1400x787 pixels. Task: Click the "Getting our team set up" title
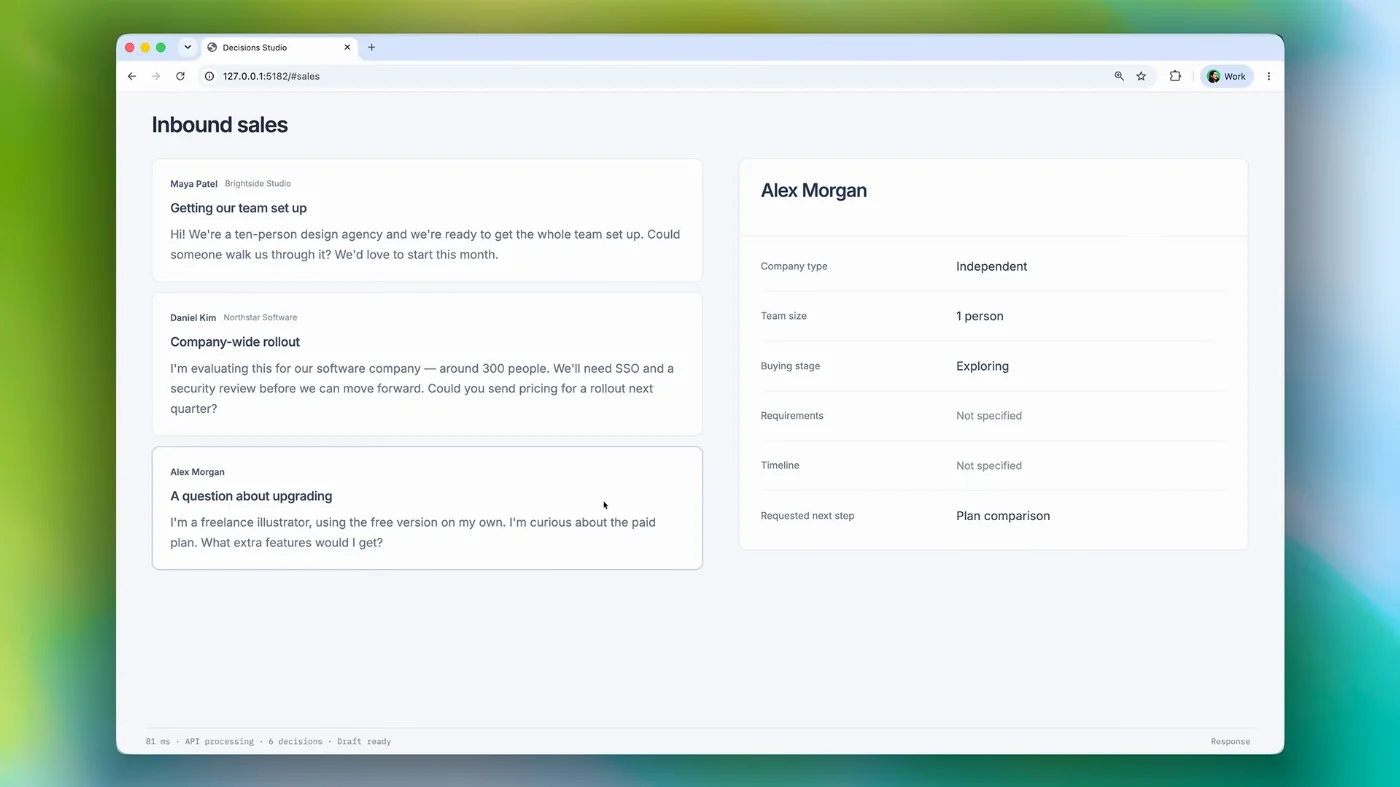click(238, 208)
